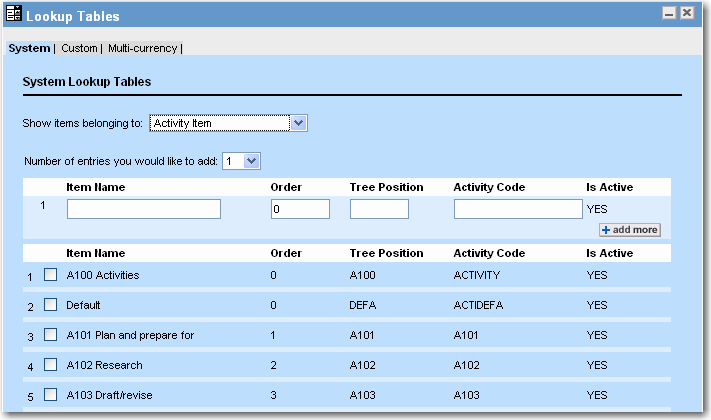Image resolution: width=711 pixels, height=420 pixels.
Task: Open the 'Show items belonging to' dropdown
Action: (x=229, y=123)
